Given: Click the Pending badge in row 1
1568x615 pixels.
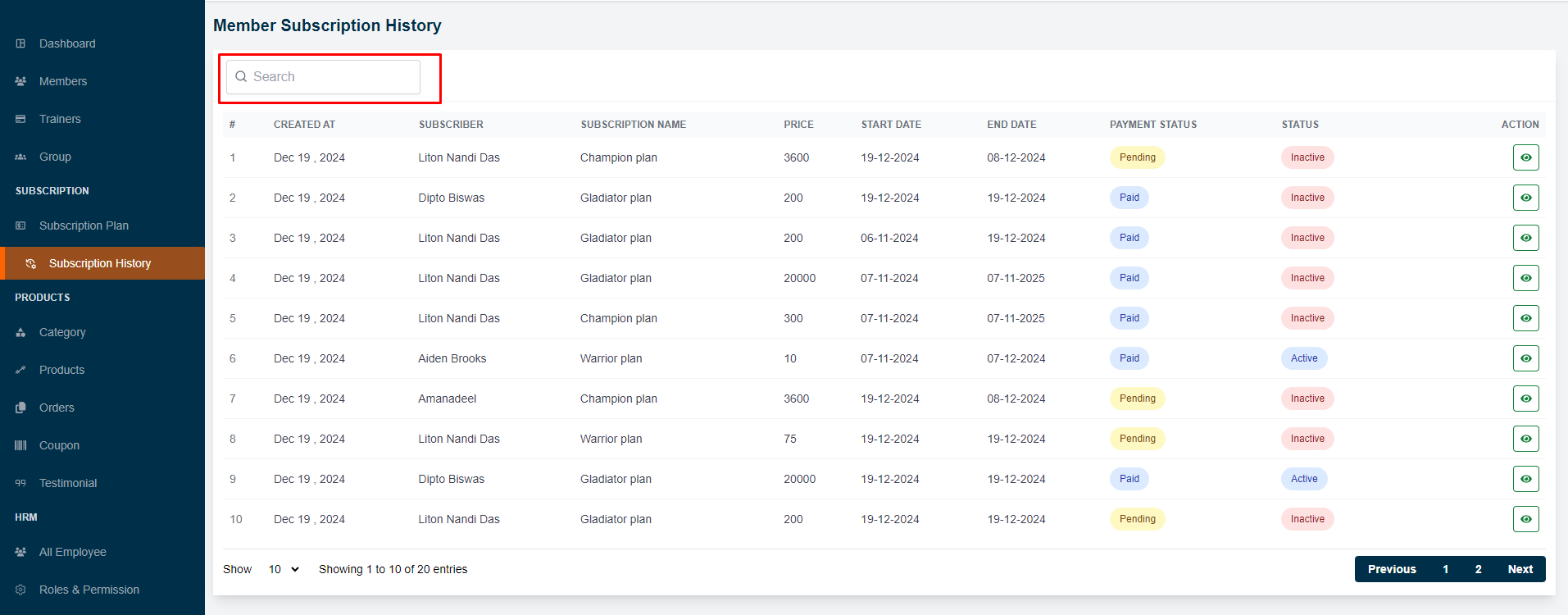Looking at the screenshot, I should 1137,157.
